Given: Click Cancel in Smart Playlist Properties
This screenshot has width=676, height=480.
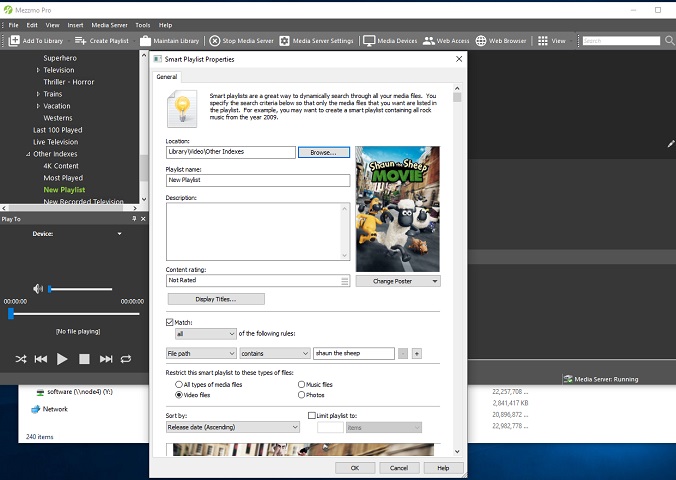Looking at the screenshot, I should coord(399,468).
